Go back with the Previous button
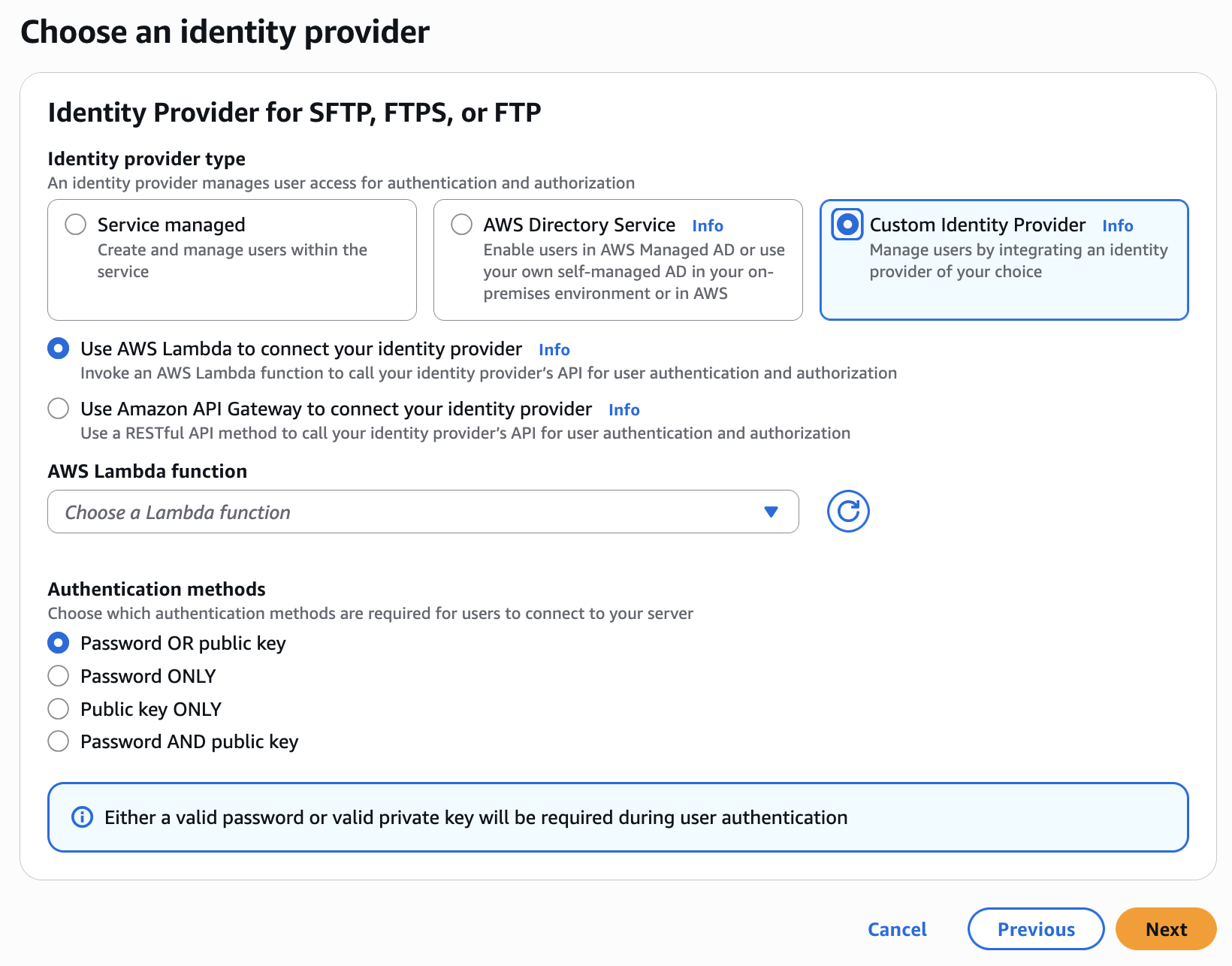This screenshot has width=1232, height=966. pos(1036,929)
